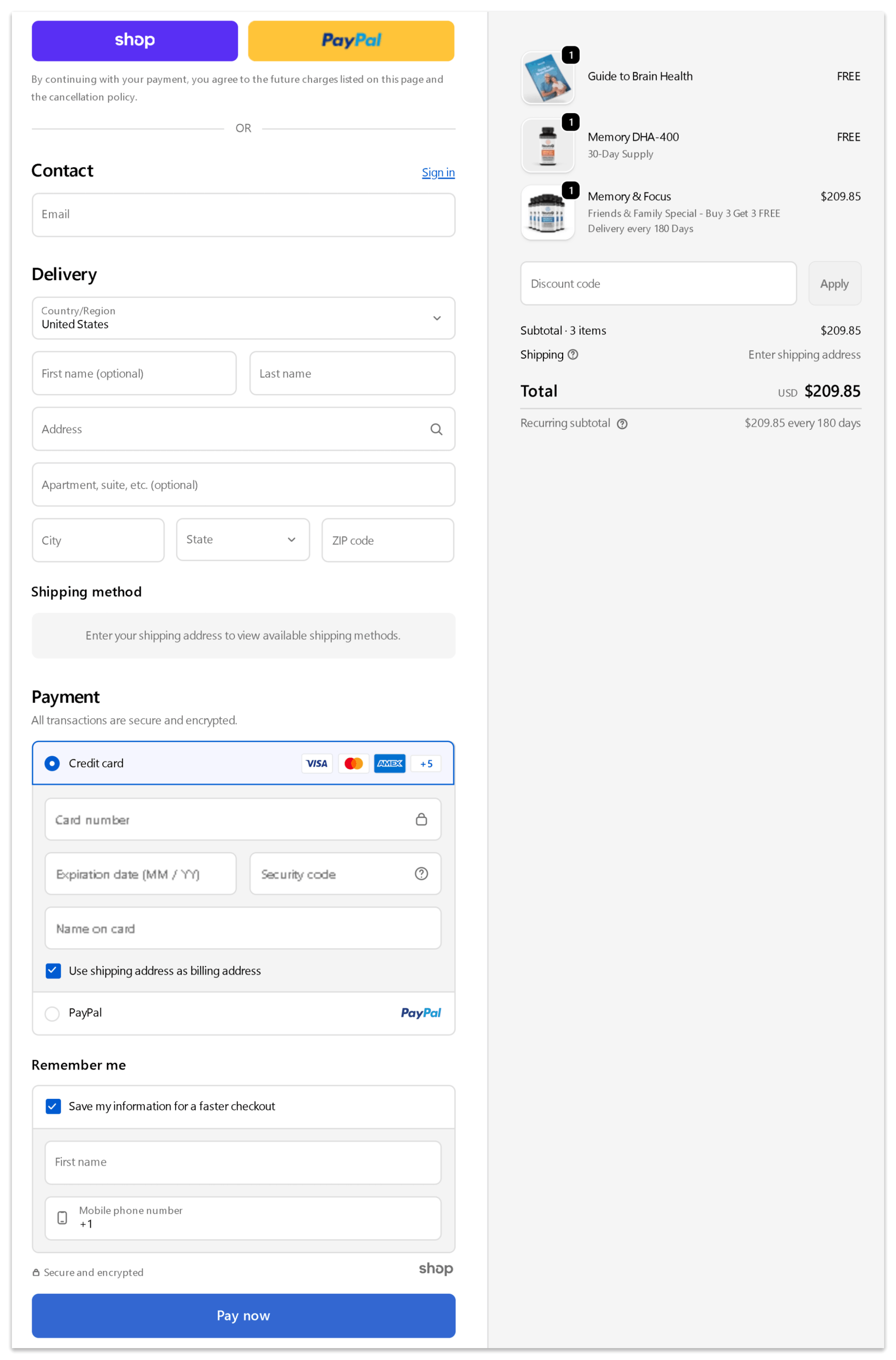Click the Pay now button
Viewport: 896px width, 1360px height.
pos(243,1315)
